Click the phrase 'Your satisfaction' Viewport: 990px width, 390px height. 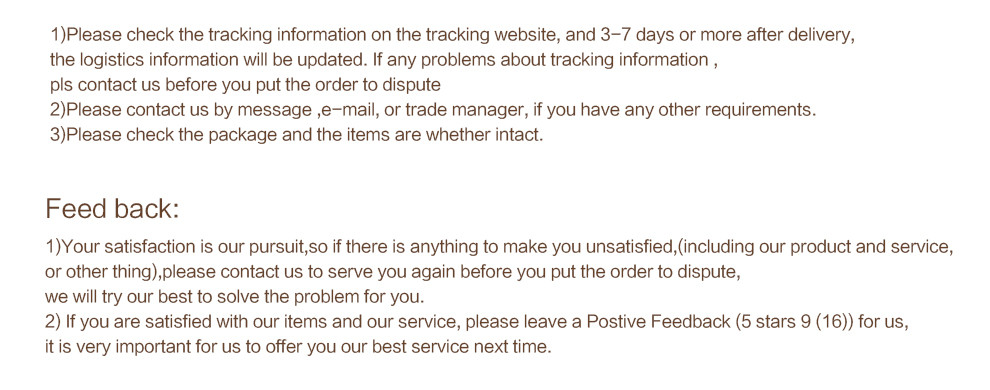tap(121, 247)
